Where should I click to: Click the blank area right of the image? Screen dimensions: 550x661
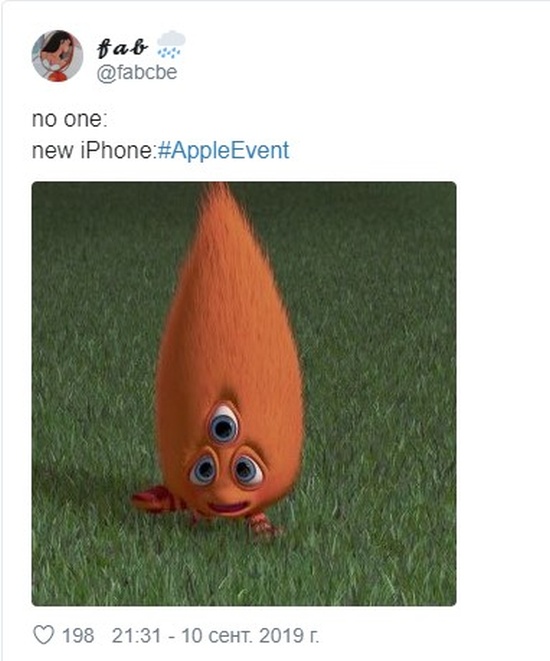(x=502, y=394)
